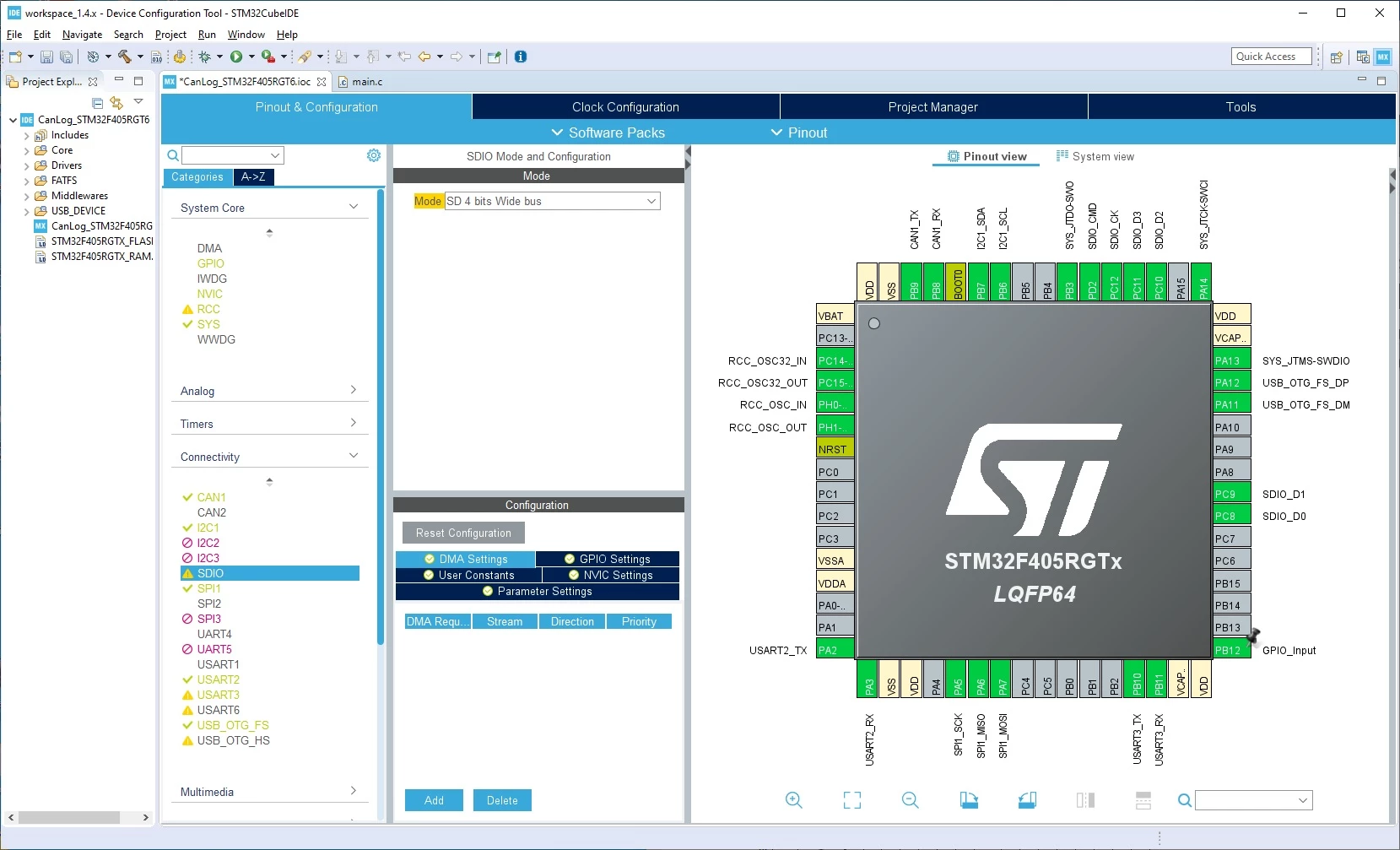Select RCC under System Core

pos(208,309)
